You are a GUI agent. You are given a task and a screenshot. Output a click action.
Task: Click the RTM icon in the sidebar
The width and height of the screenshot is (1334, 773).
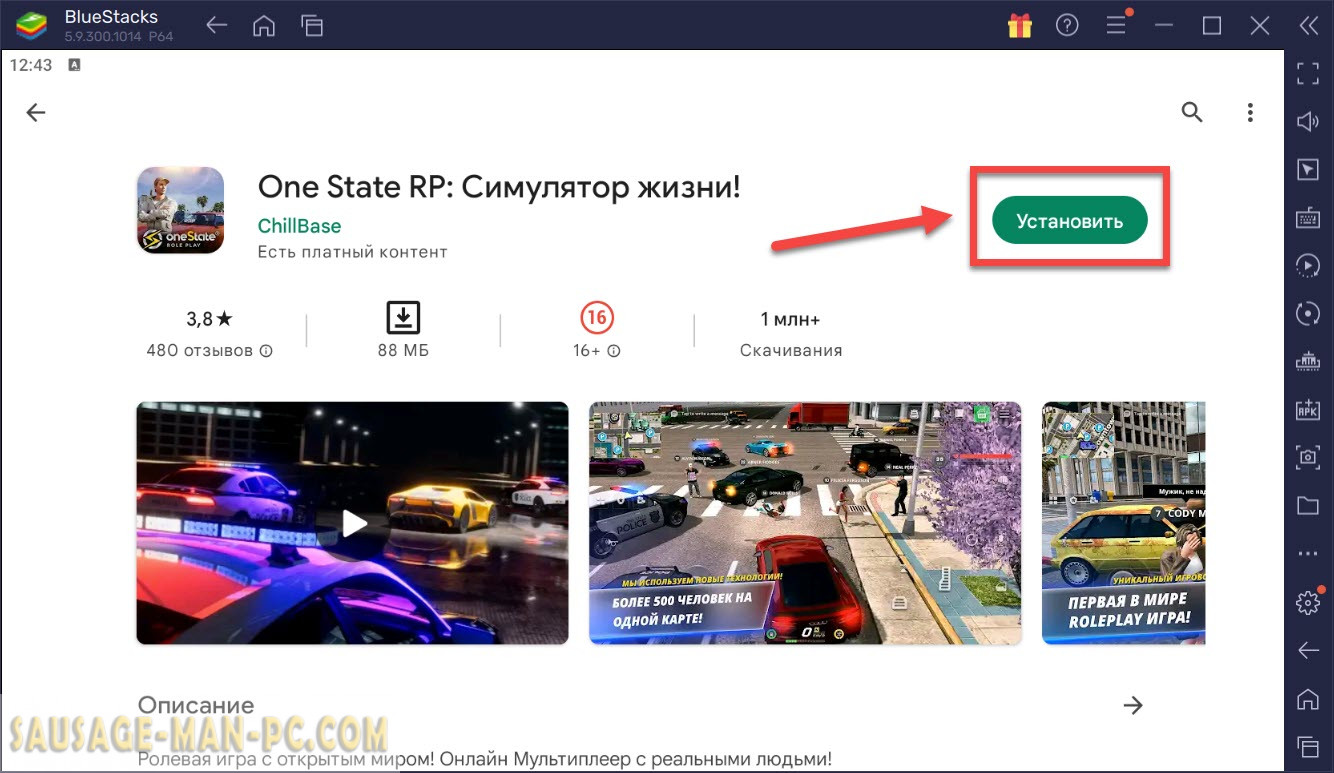(x=1307, y=361)
